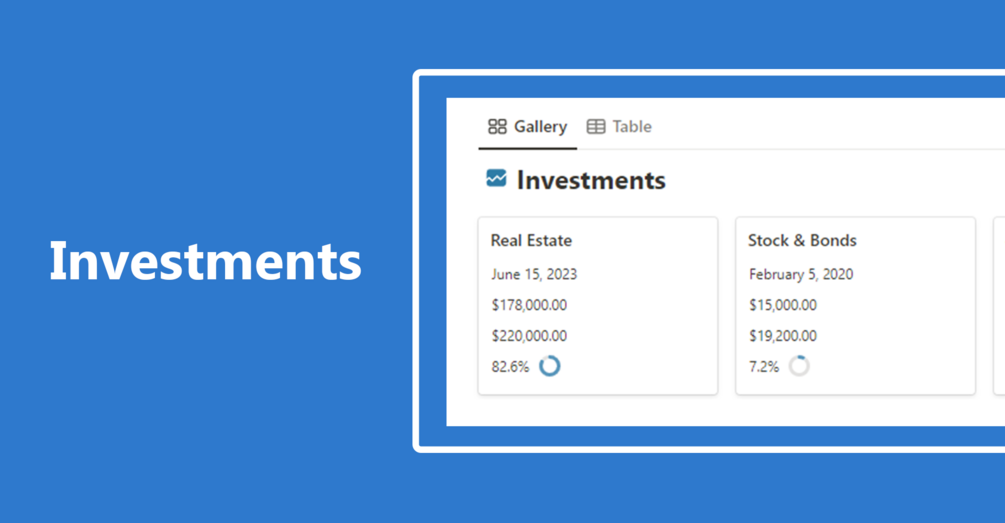1005x523 pixels.
Task: Click the Investments chart icon
Action: pos(496,178)
